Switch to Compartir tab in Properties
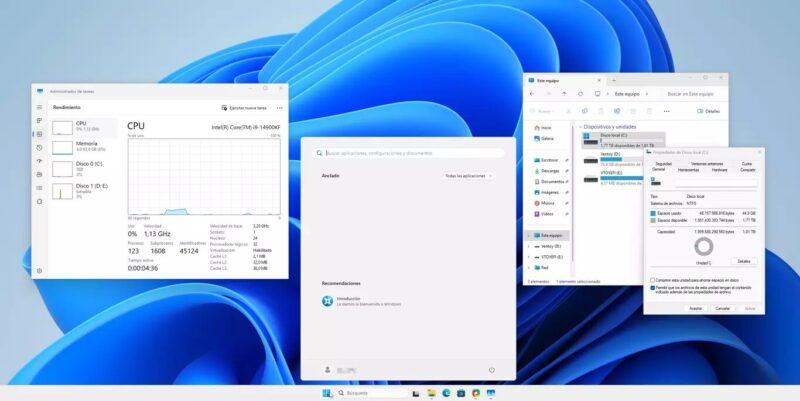Viewport: 800px width, 401px height. coord(747,170)
